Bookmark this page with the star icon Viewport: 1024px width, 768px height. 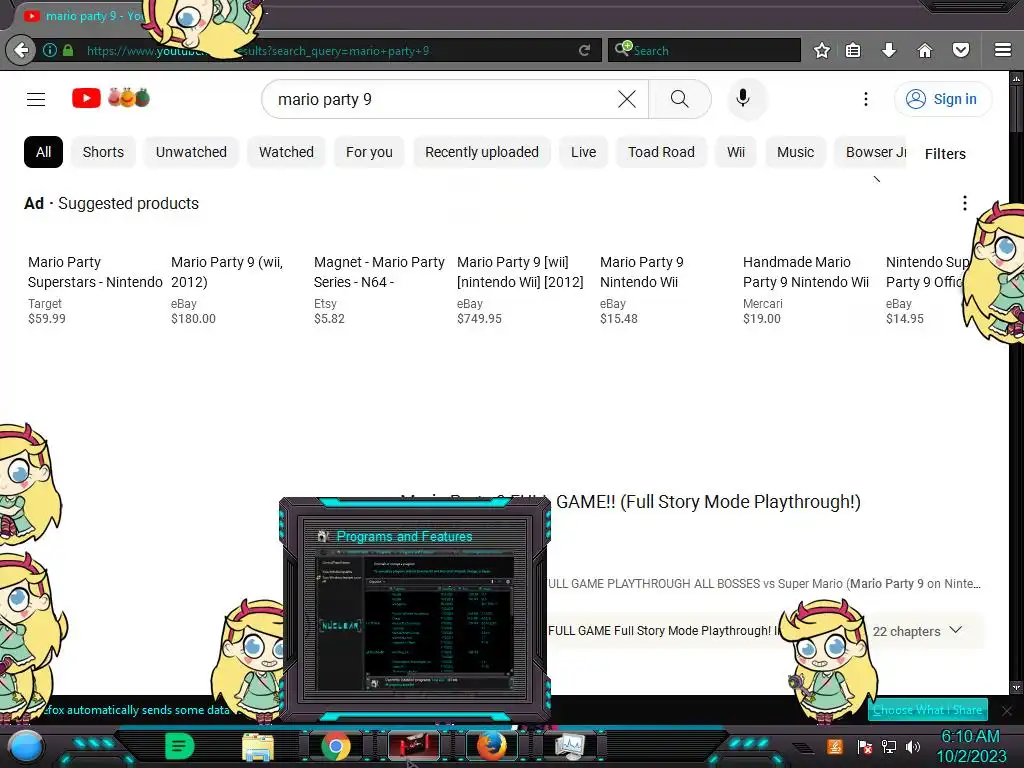pos(822,50)
